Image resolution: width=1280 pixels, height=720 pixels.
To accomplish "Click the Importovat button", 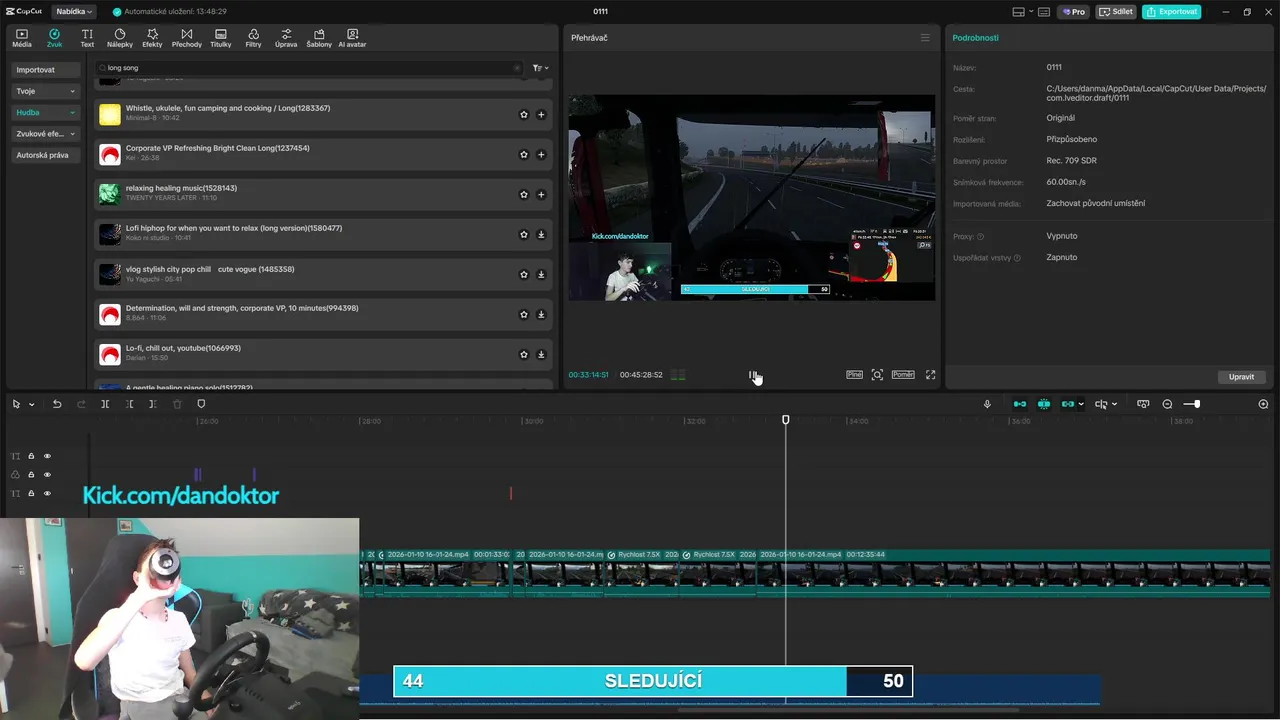I will 44,70.
